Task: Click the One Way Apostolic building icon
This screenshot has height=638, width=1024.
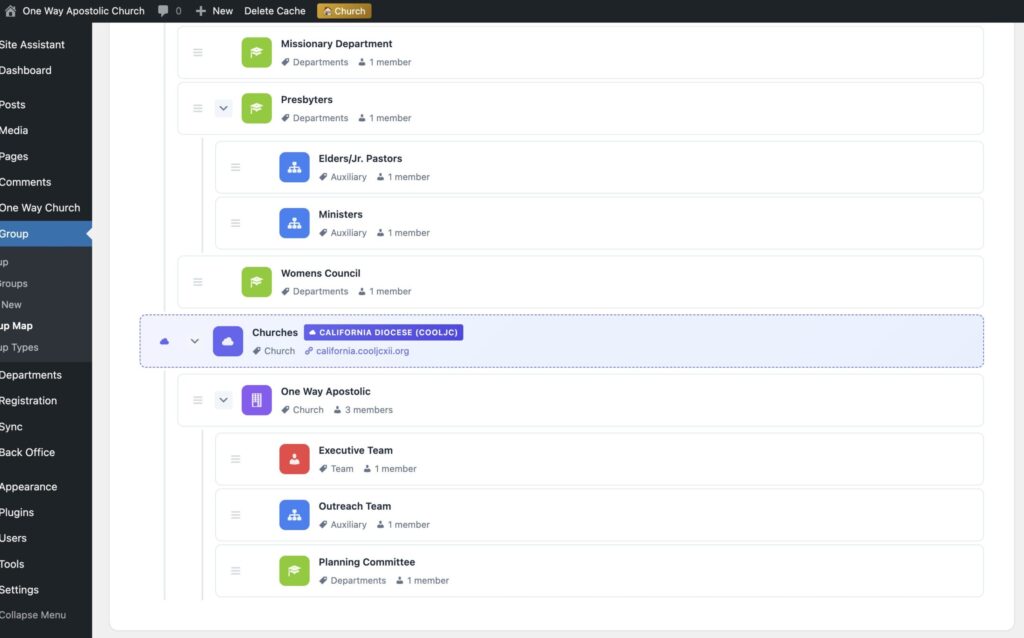Action: pyautogui.click(x=256, y=400)
